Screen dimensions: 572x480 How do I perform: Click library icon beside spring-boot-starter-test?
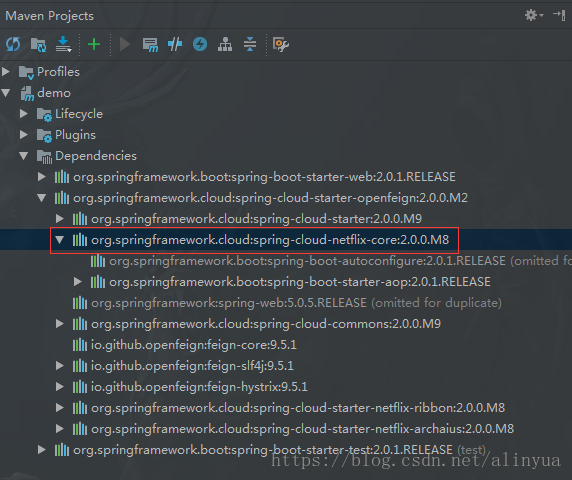click(x=62, y=450)
